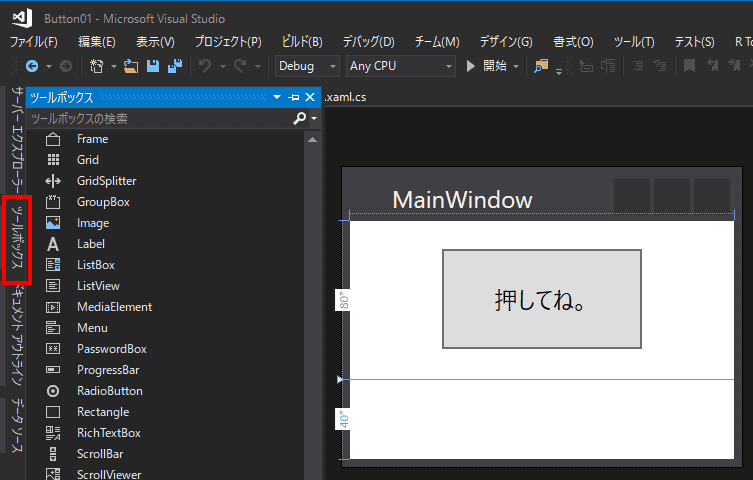The height and width of the screenshot is (480, 753).
Task: Click the 開始 start debugging button
Action: coord(486,66)
